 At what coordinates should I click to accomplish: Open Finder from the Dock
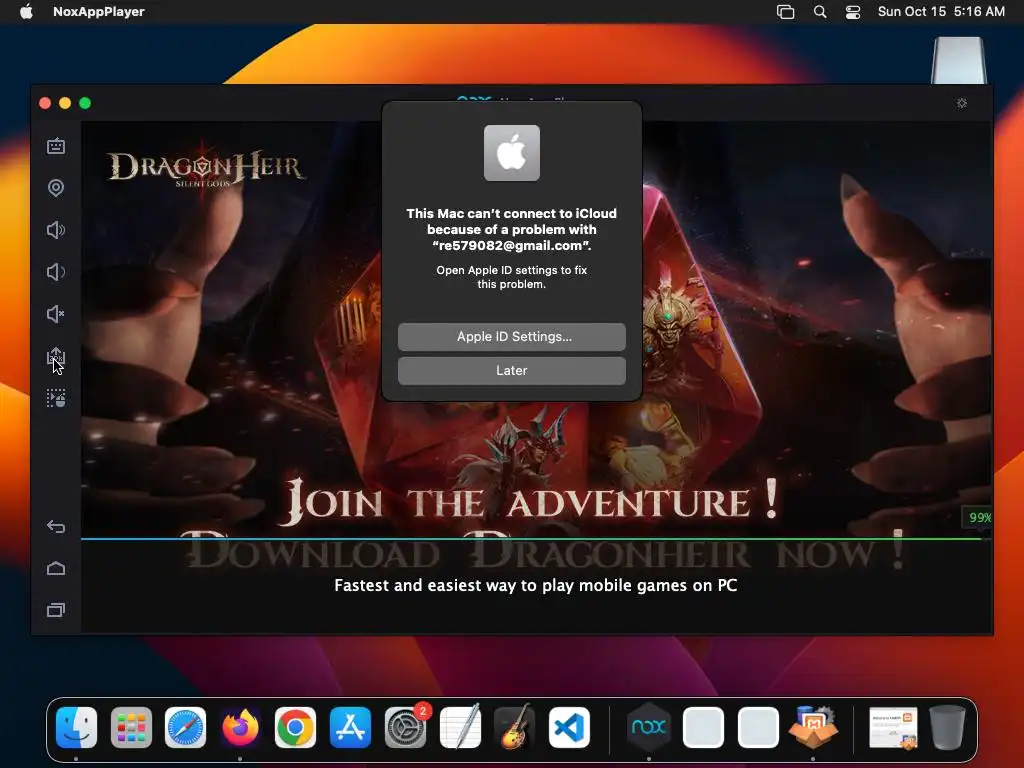(x=76, y=728)
